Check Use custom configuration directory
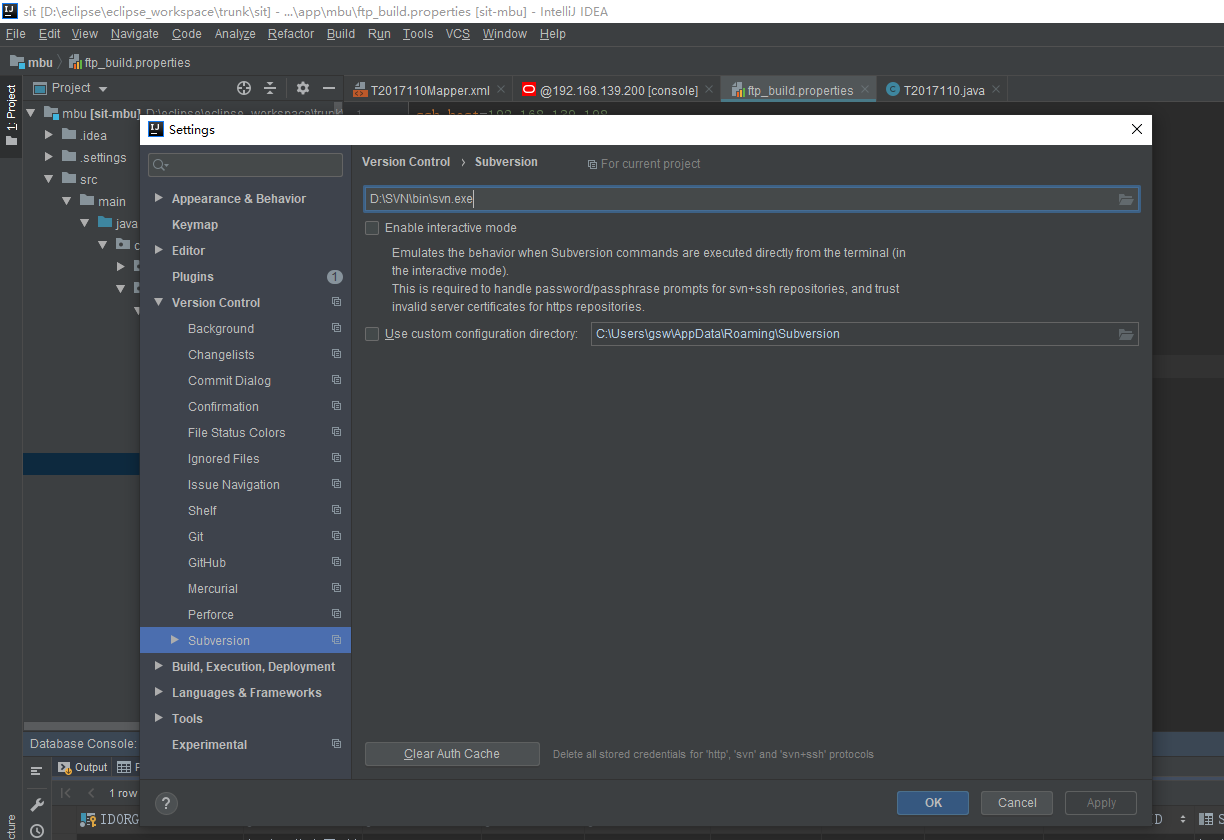The width and height of the screenshot is (1224, 840). [x=371, y=334]
